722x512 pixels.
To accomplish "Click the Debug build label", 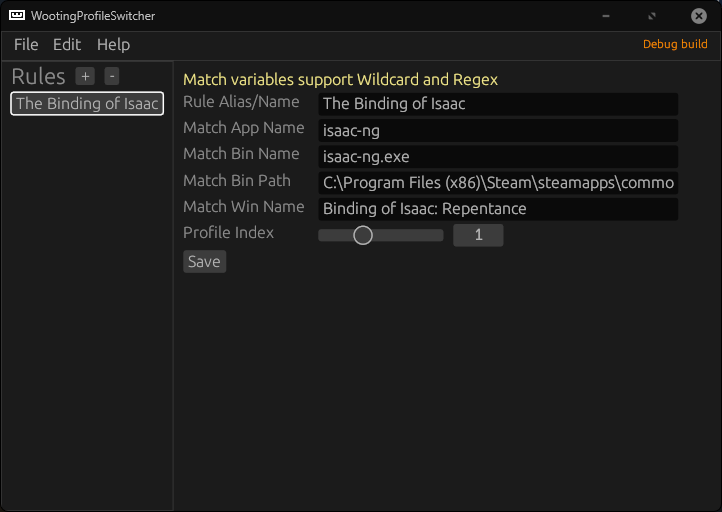I will (x=675, y=44).
